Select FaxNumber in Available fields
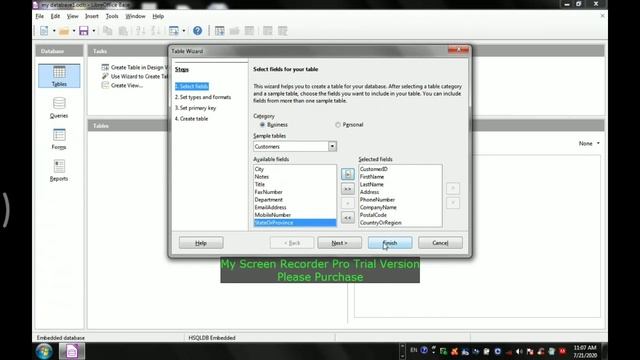 295,192
